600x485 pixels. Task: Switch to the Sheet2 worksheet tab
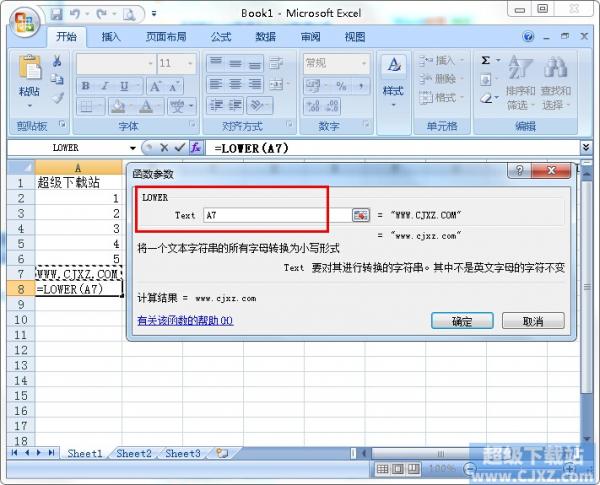[133, 453]
